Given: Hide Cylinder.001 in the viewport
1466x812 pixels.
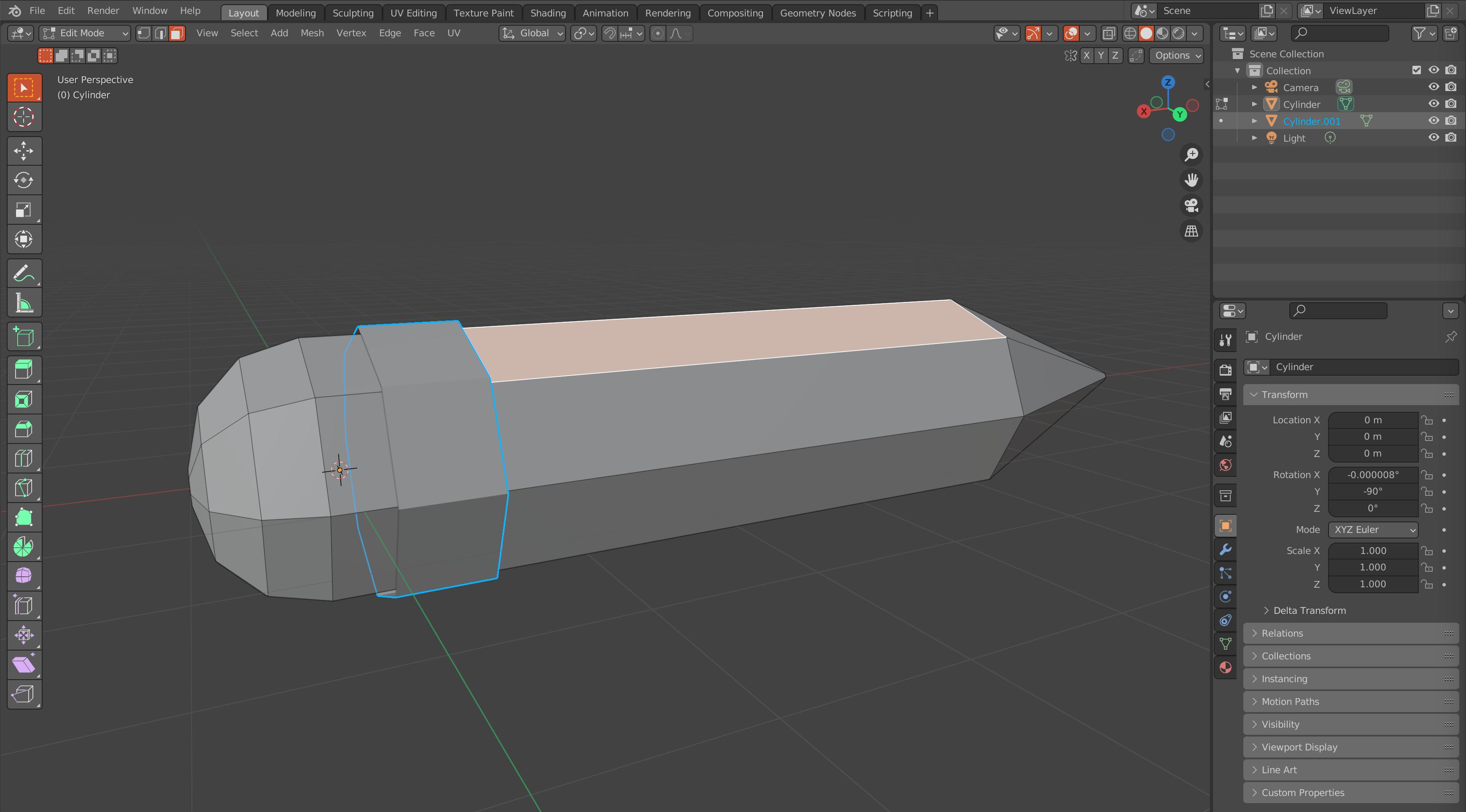Looking at the screenshot, I should coord(1434,121).
